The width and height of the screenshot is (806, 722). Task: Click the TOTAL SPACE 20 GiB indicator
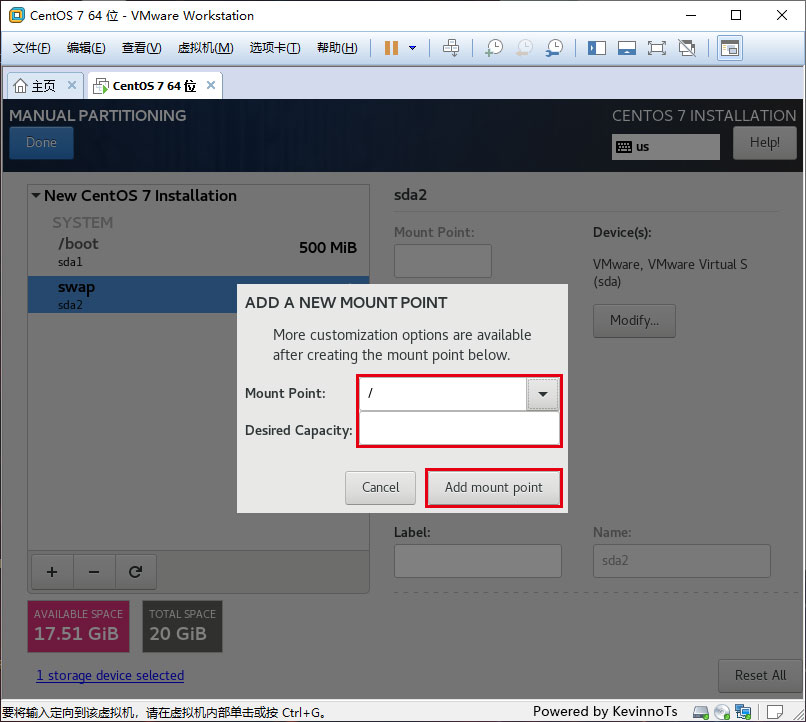click(x=182, y=626)
